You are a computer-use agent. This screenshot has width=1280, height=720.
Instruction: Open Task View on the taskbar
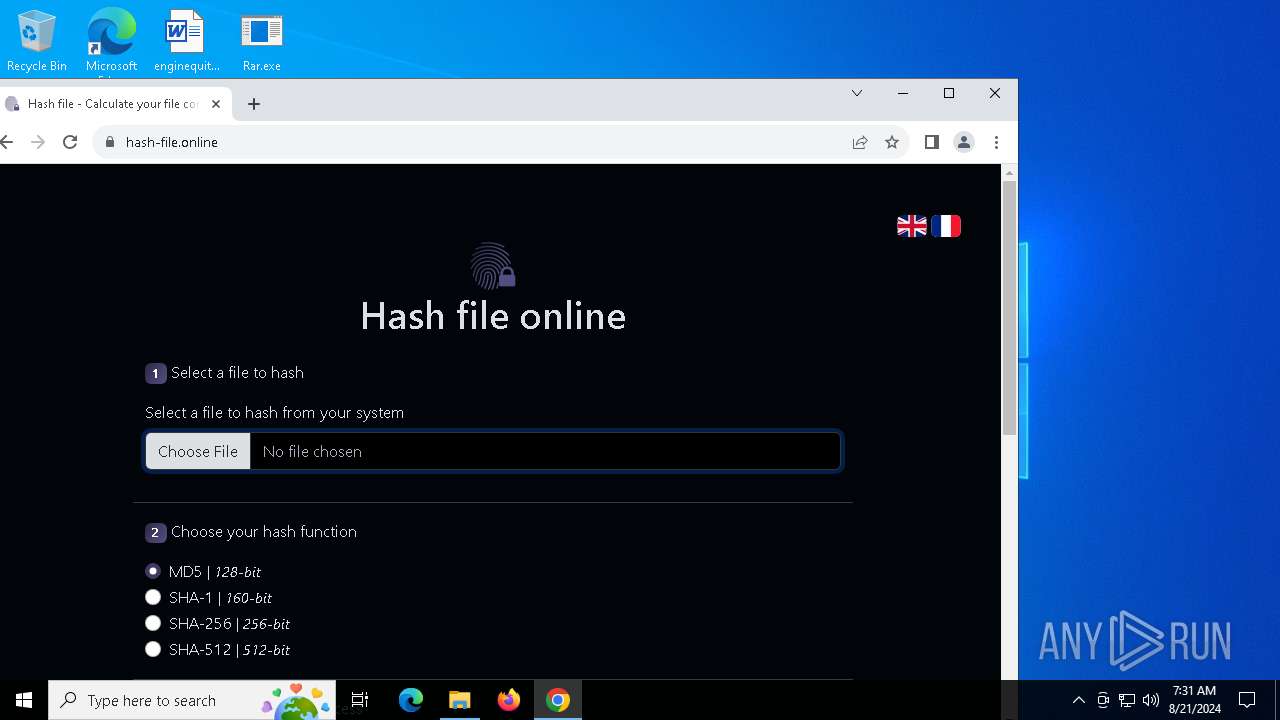[x=360, y=700]
